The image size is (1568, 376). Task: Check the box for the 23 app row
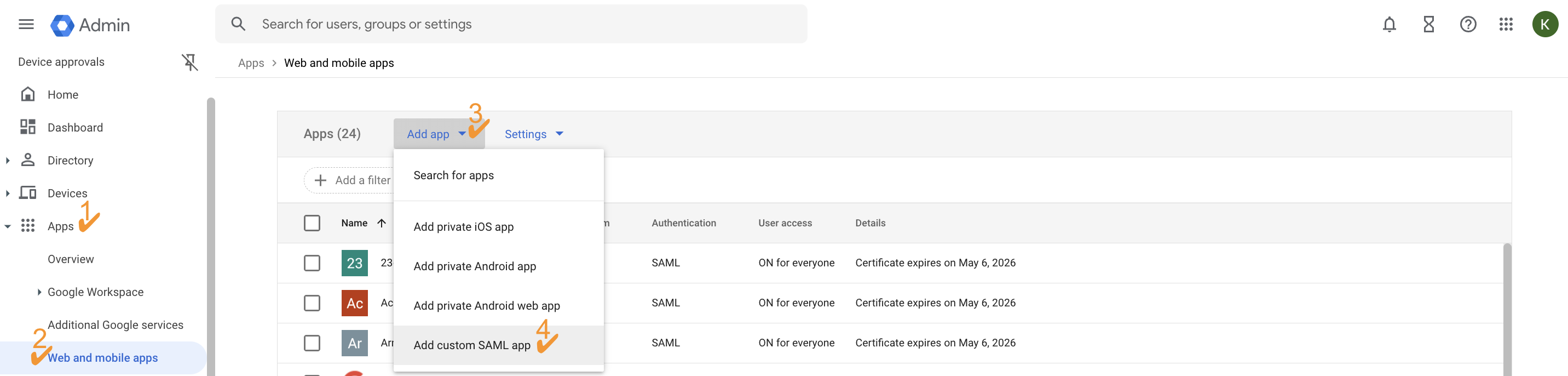(x=312, y=263)
